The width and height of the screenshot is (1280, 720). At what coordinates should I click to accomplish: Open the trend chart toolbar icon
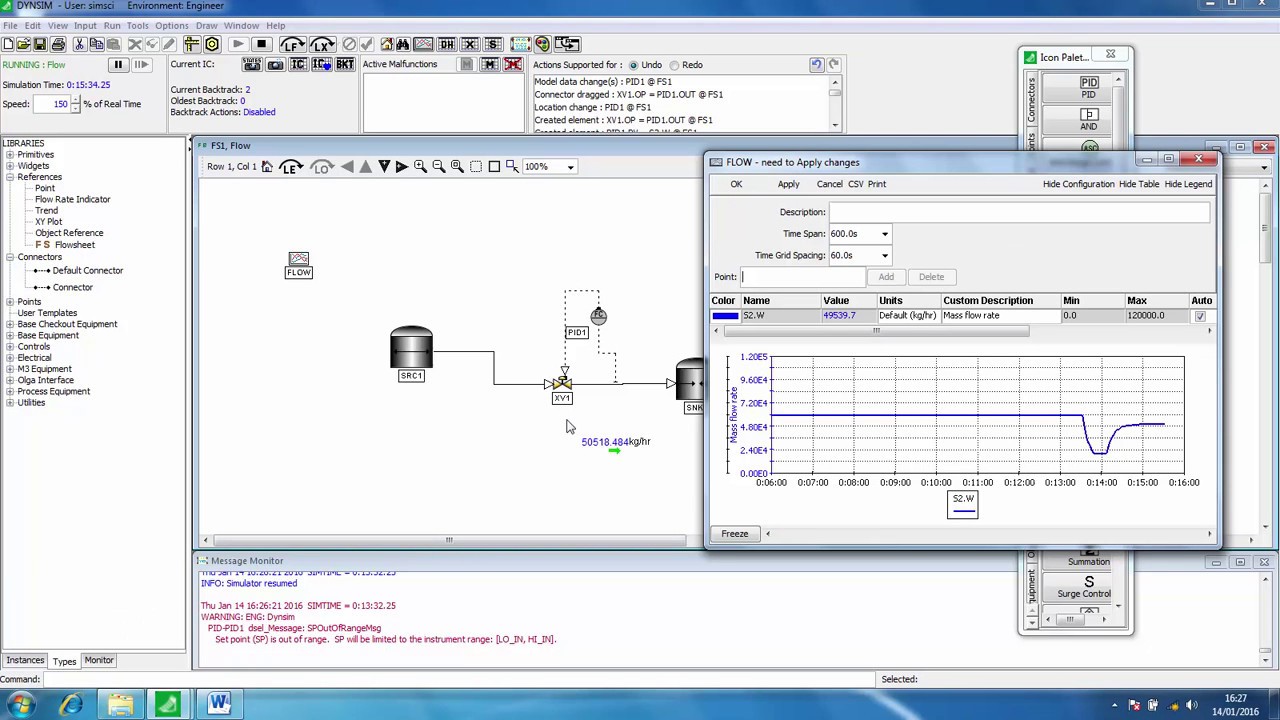click(x=423, y=44)
